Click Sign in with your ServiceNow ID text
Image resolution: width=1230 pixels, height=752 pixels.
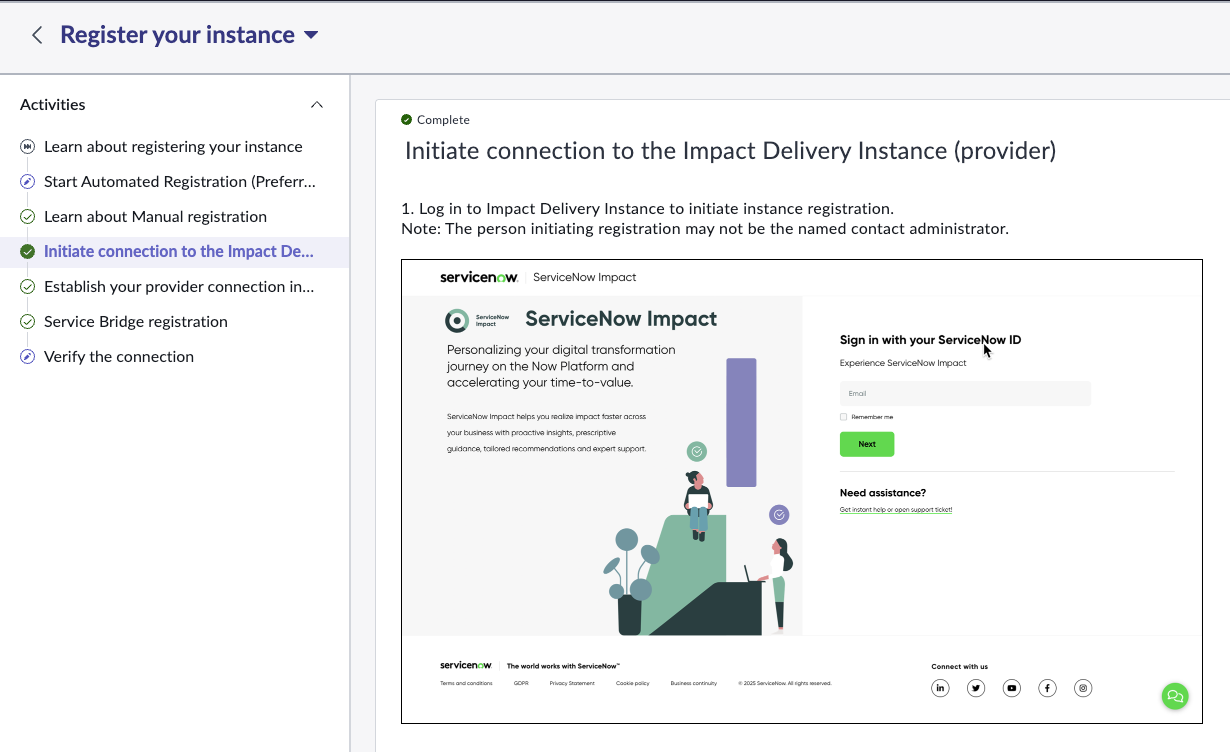(x=930, y=340)
